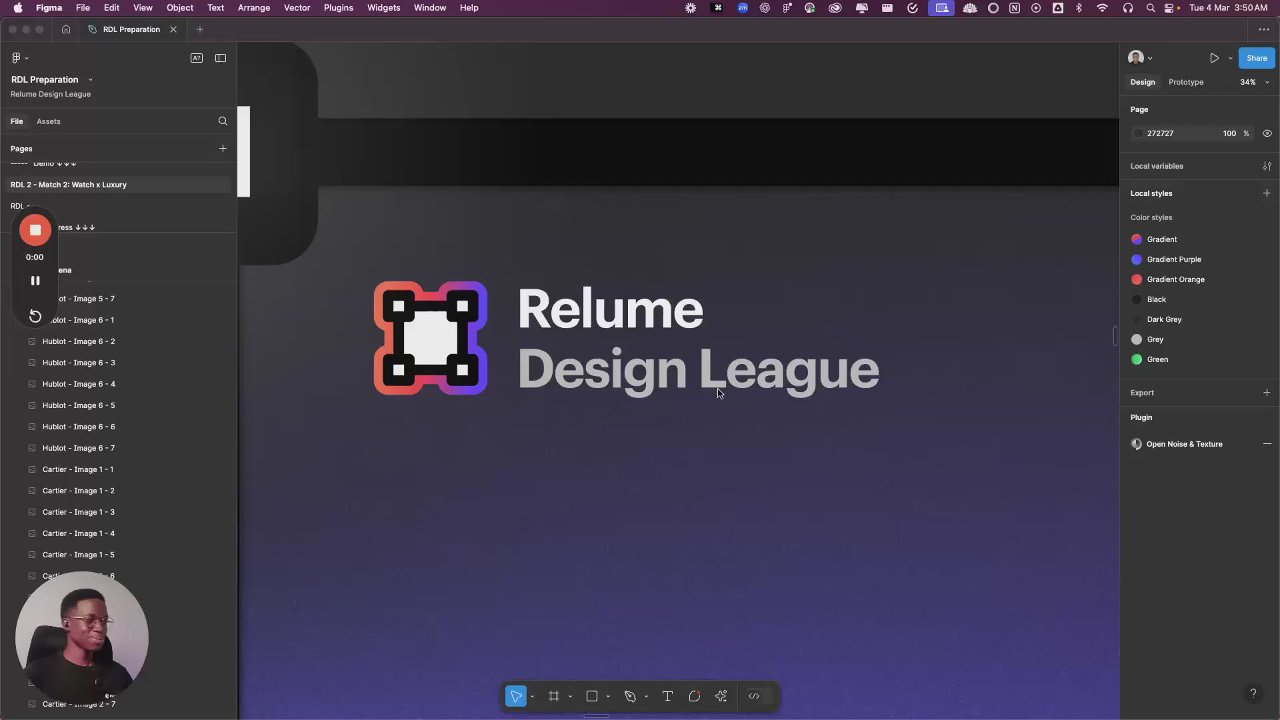Open the Edit menu
This screenshot has width=1280, height=720.
click(x=112, y=8)
